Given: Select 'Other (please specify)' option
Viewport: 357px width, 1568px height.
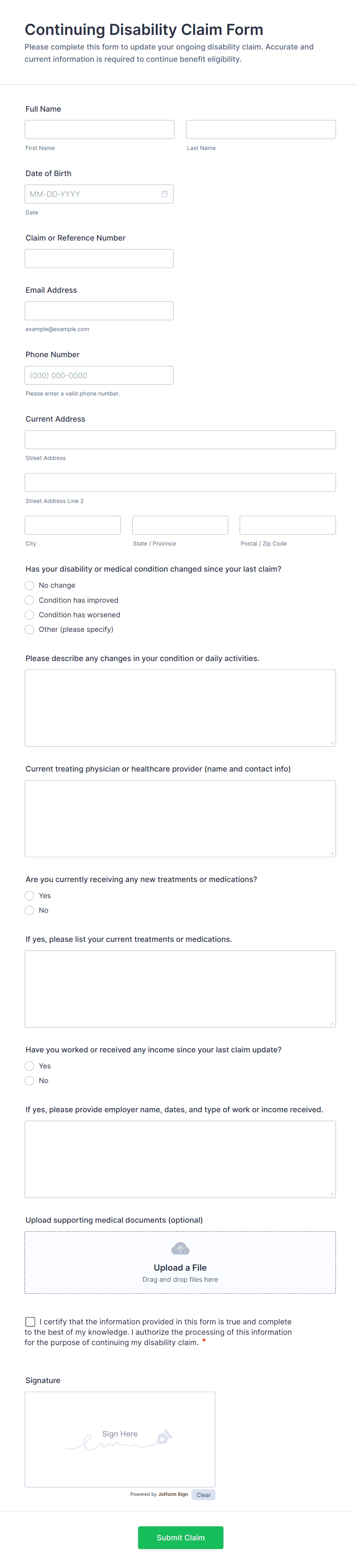Looking at the screenshot, I should point(29,630).
